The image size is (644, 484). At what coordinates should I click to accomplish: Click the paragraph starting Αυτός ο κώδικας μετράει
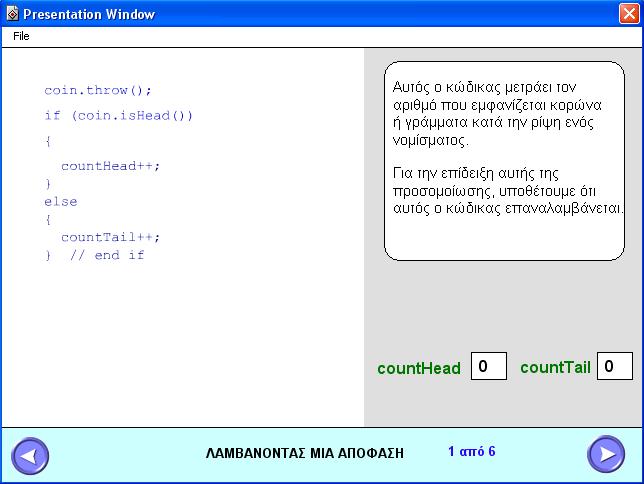(497, 114)
